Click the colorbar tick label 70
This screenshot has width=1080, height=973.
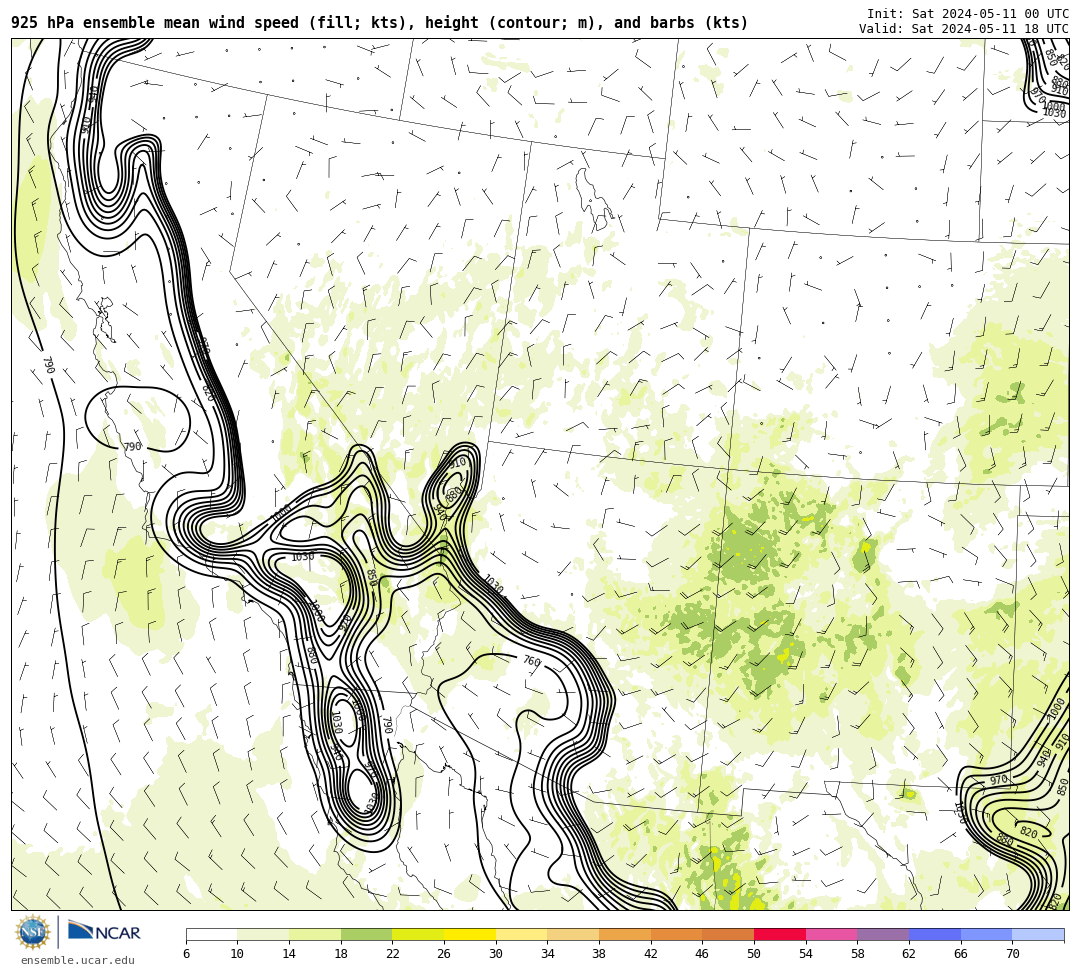(1012, 954)
